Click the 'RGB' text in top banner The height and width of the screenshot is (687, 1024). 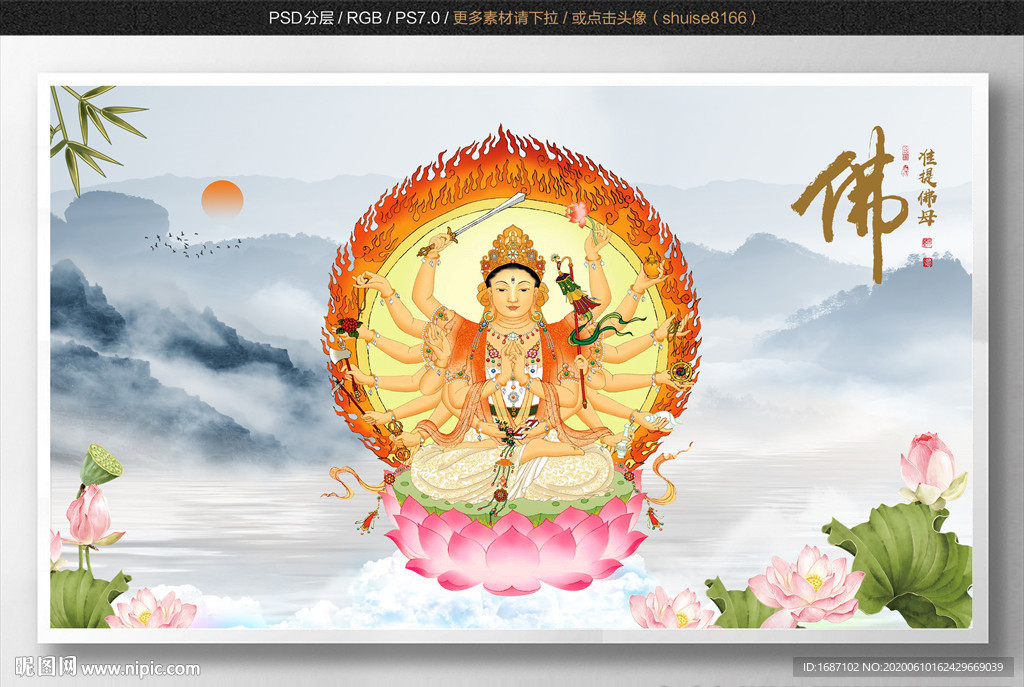point(364,18)
